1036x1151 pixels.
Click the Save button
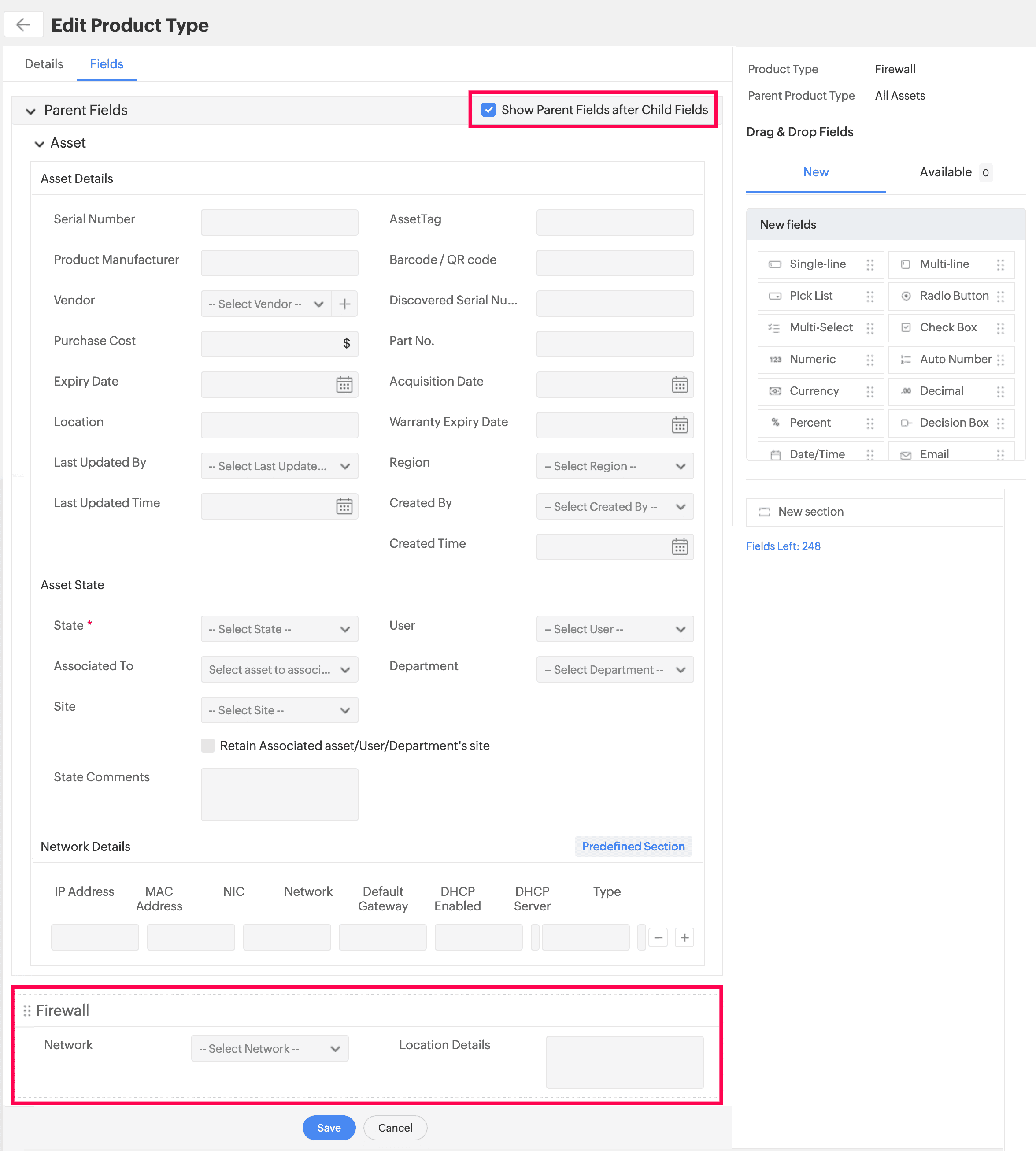[329, 1128]
